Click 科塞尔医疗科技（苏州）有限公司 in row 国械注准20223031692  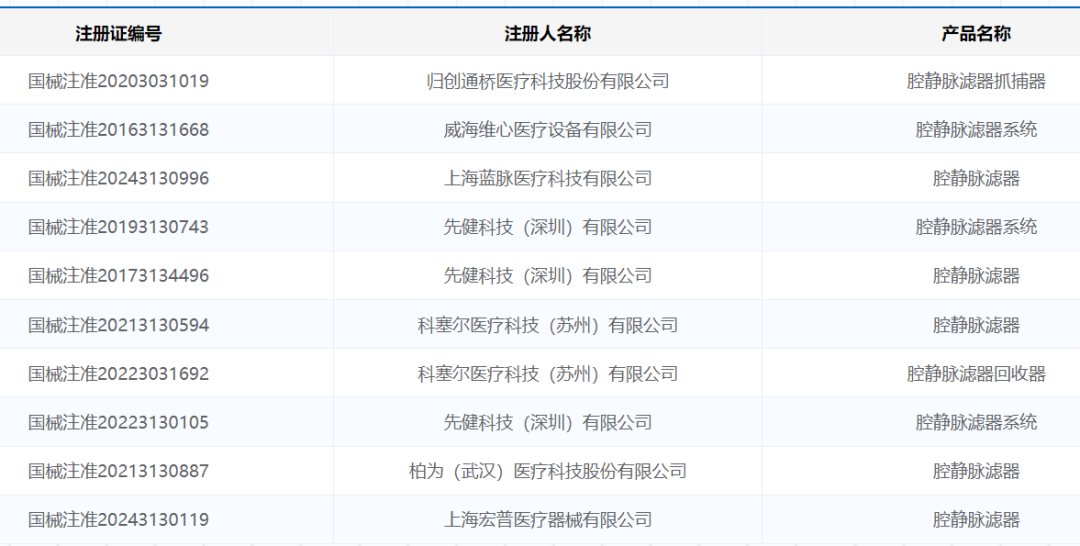[548, 374]
